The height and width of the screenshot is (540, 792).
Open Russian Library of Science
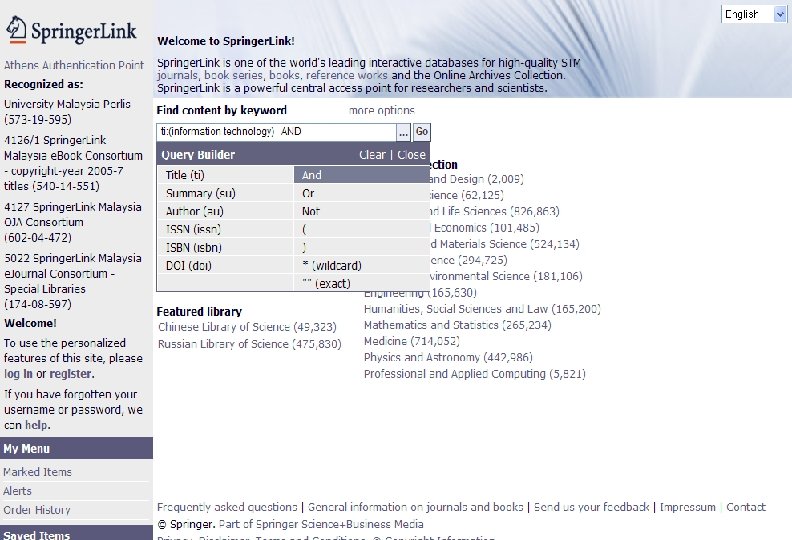click(x=250, y=344)
